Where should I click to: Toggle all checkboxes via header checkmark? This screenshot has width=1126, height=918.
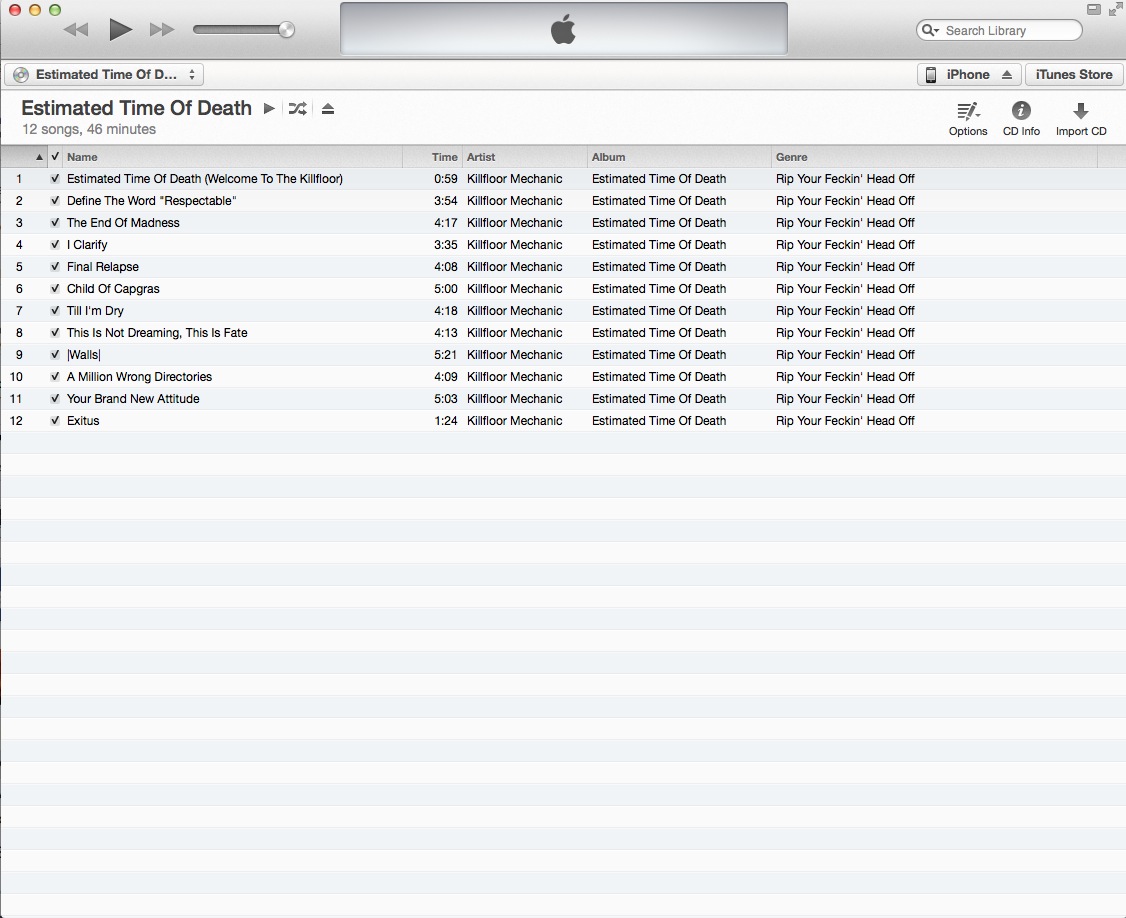55,157
